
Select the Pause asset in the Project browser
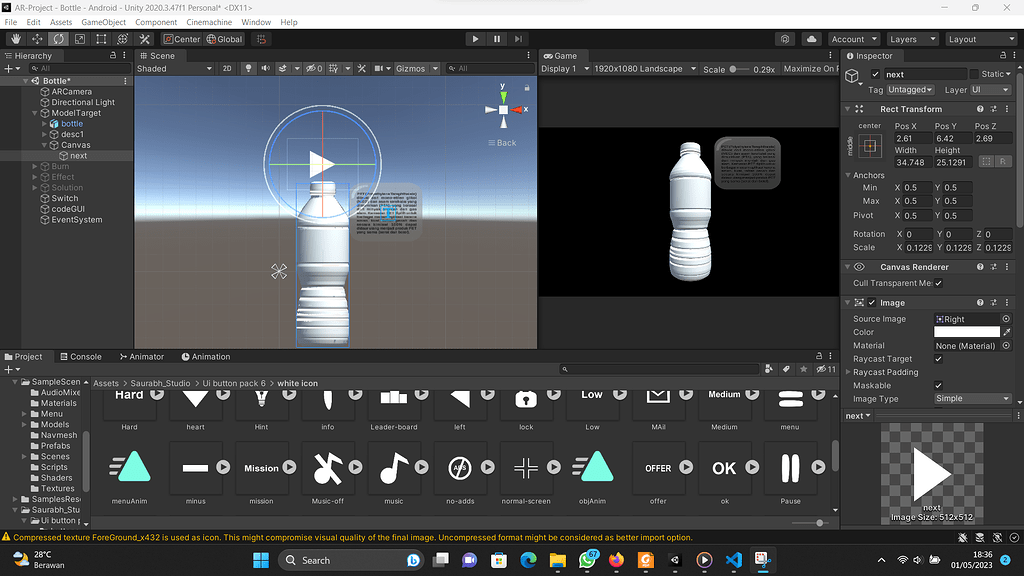pyautogui.click(x=790, y=468)
